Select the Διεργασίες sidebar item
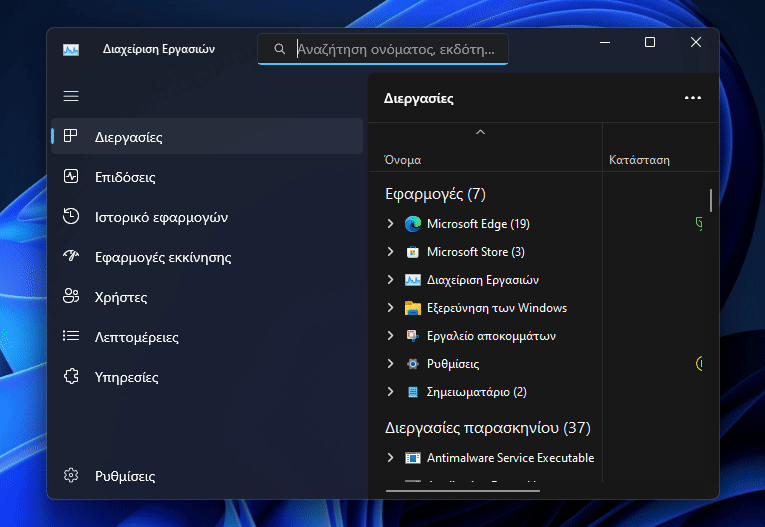Image resolution: width=765 pixels, height=527 pixels. [x=207, y=136]
